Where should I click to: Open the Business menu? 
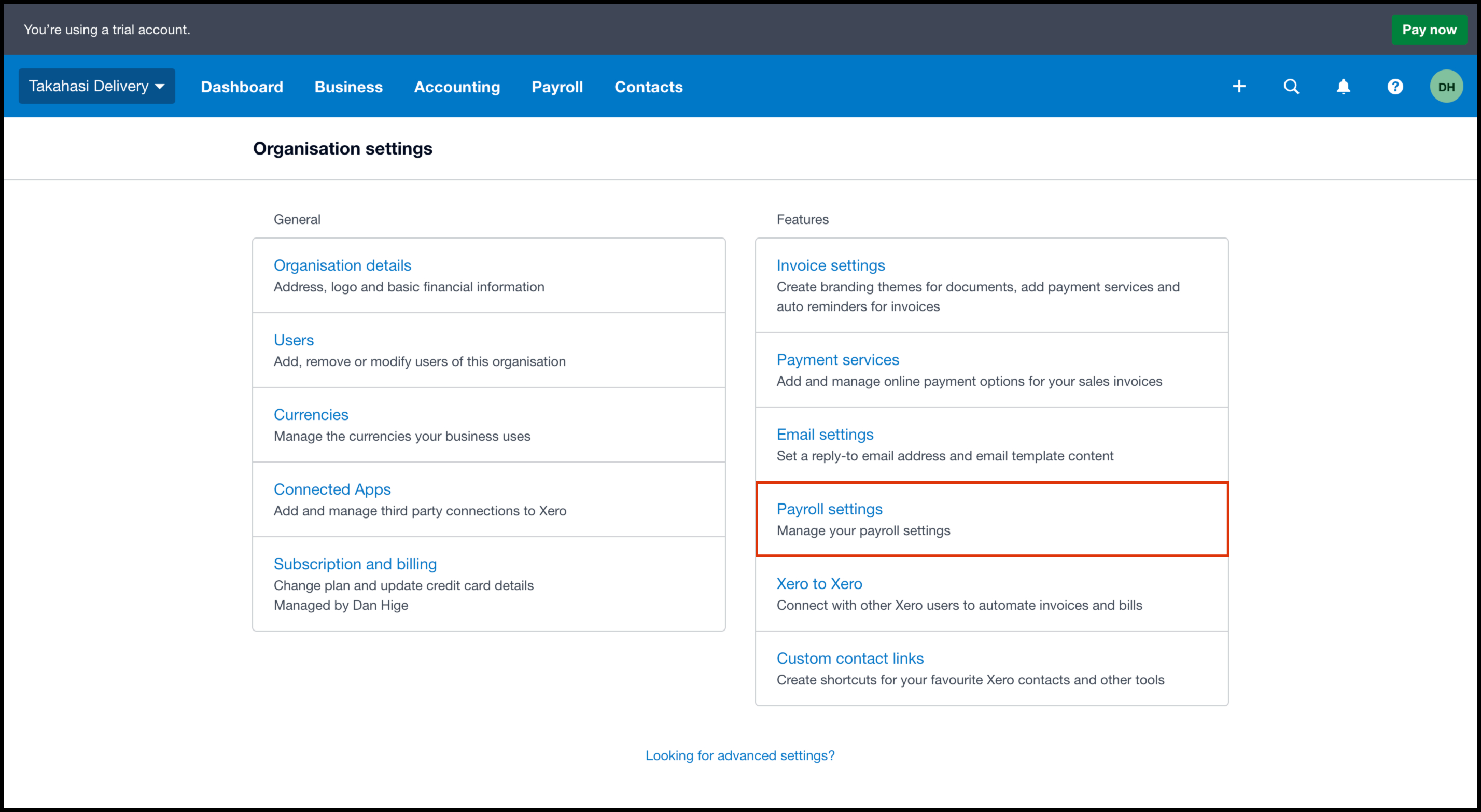[348, 87]
